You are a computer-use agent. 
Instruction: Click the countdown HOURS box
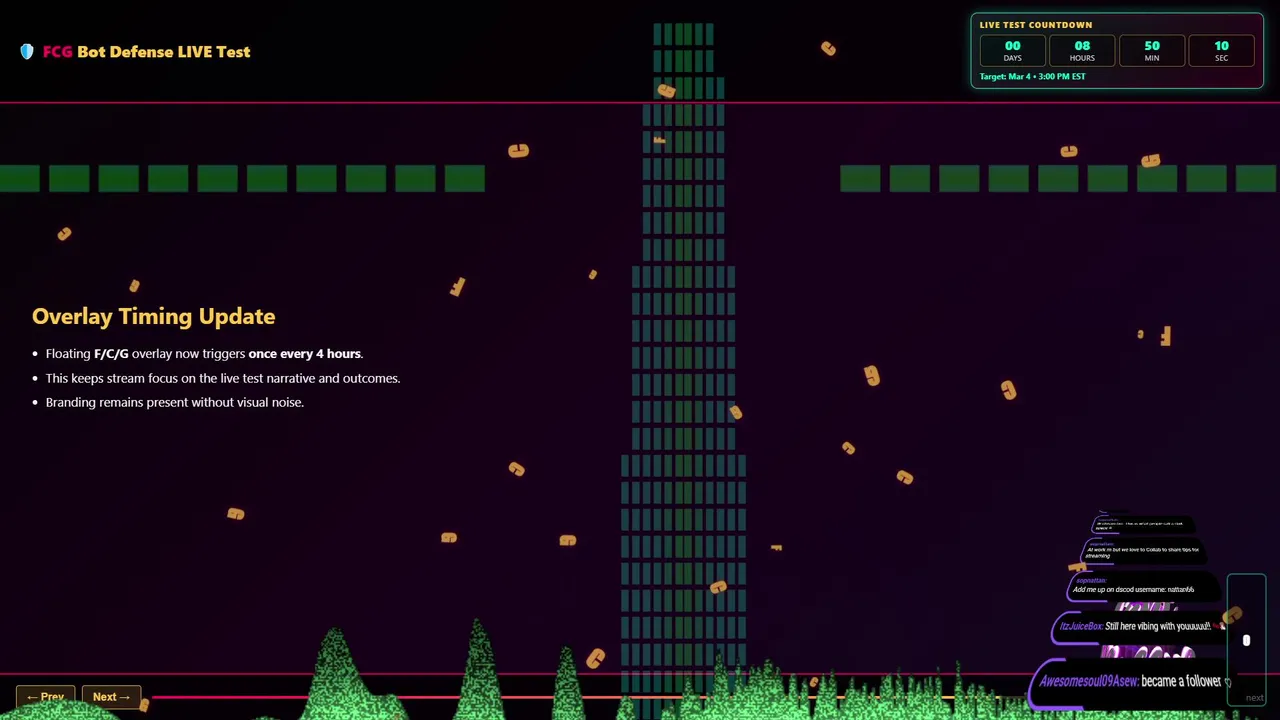[x=1082, y=51]
